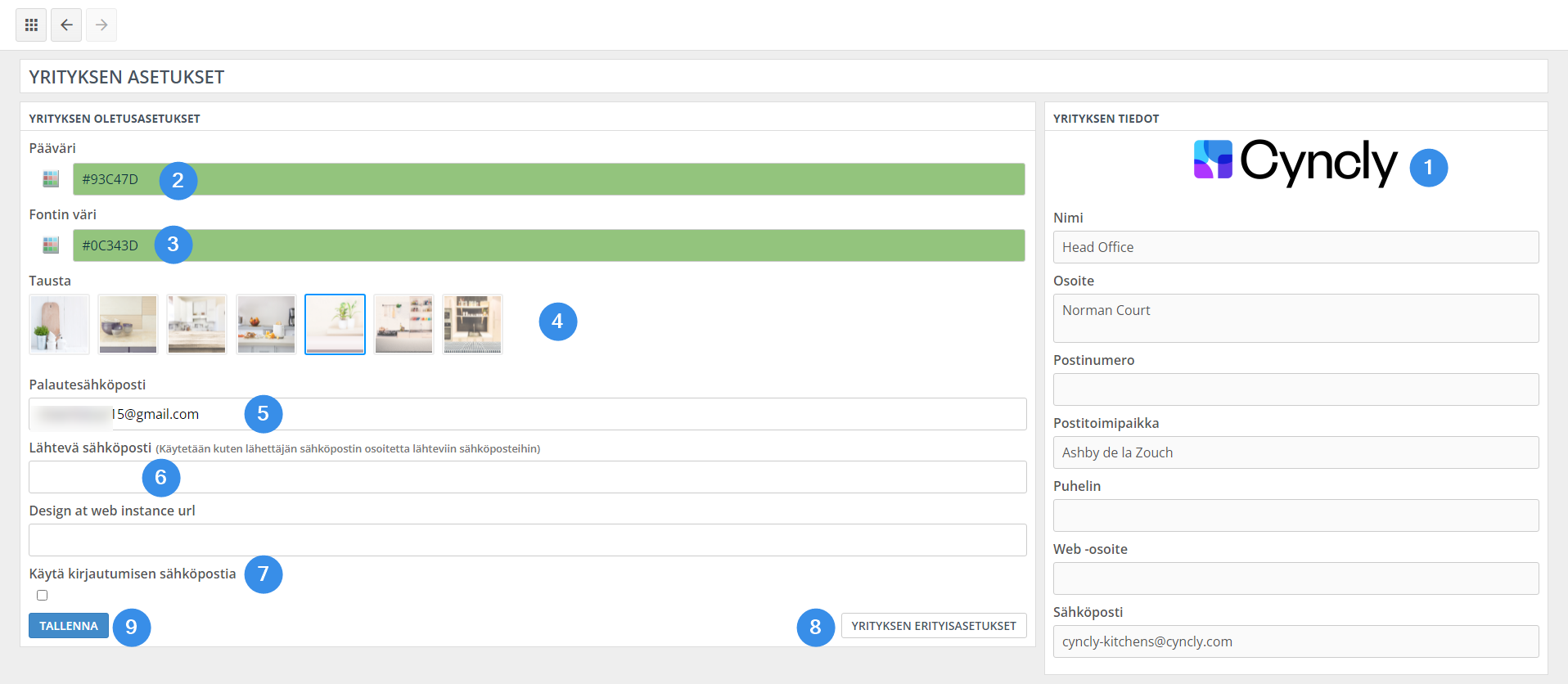Select the last background thumbnail on the right
The height and width of the screenshot is (684, 1568).
coord(472,324)
